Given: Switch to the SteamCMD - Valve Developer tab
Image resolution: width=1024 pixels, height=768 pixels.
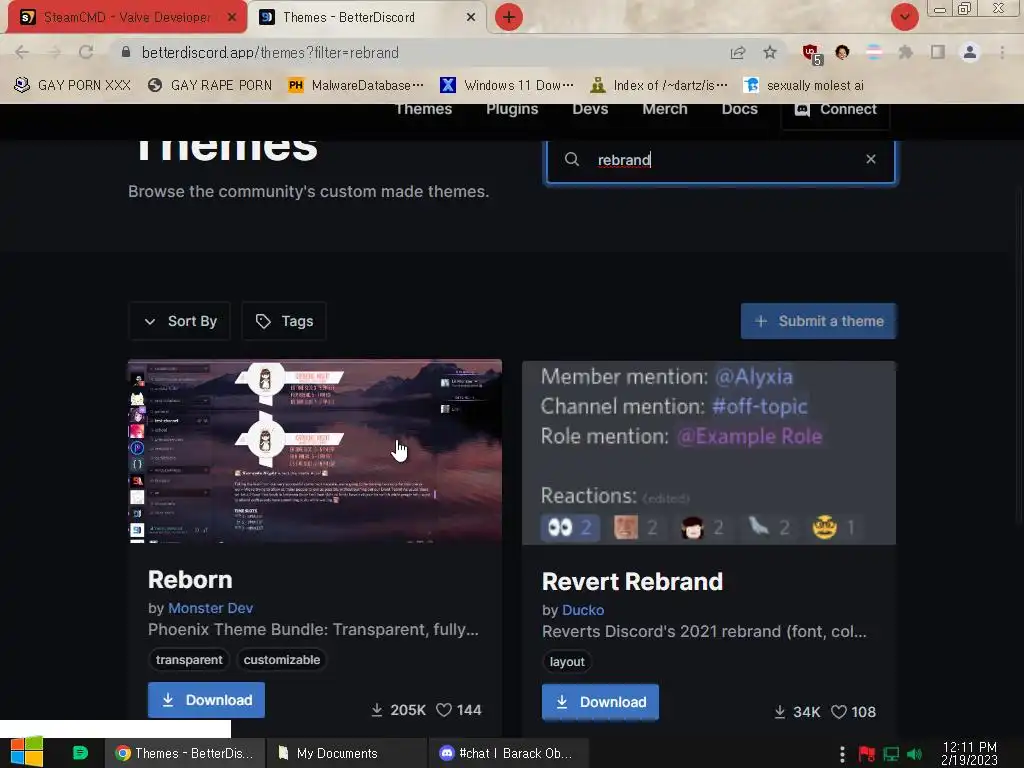Looking at the screenshot, I should point(127,17).
